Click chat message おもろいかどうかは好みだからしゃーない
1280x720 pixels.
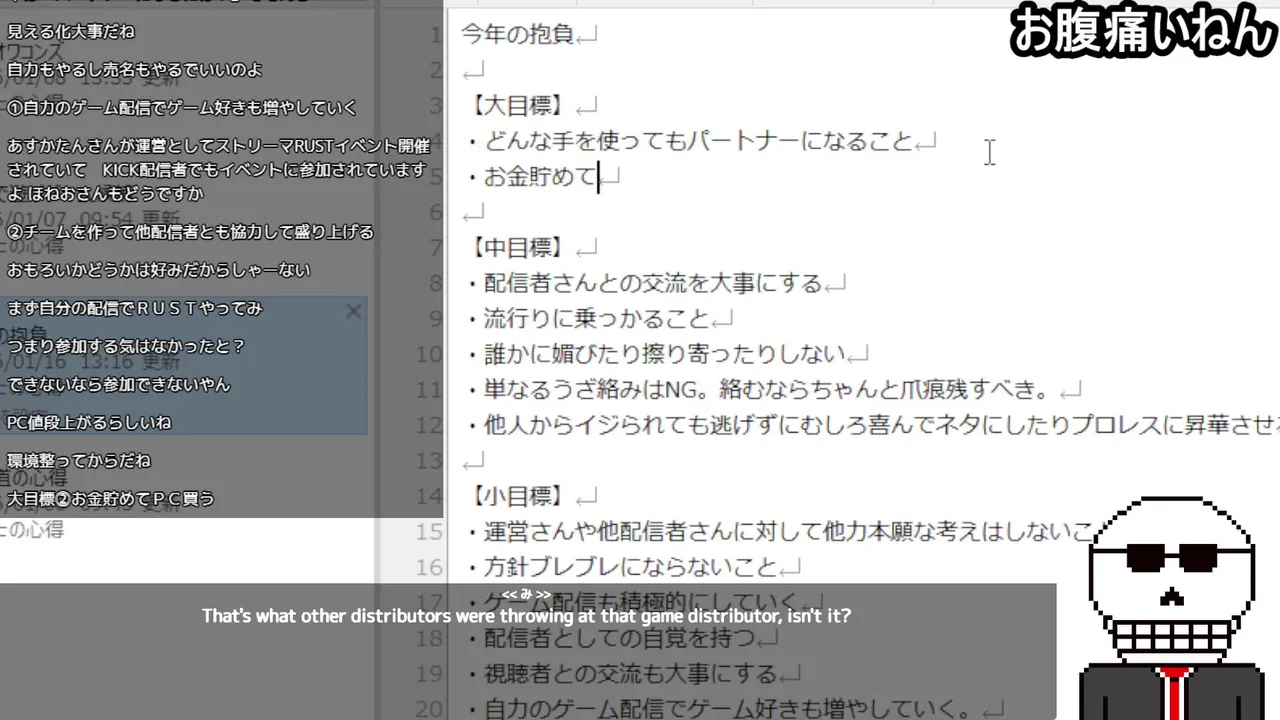[x=159, y=270]
